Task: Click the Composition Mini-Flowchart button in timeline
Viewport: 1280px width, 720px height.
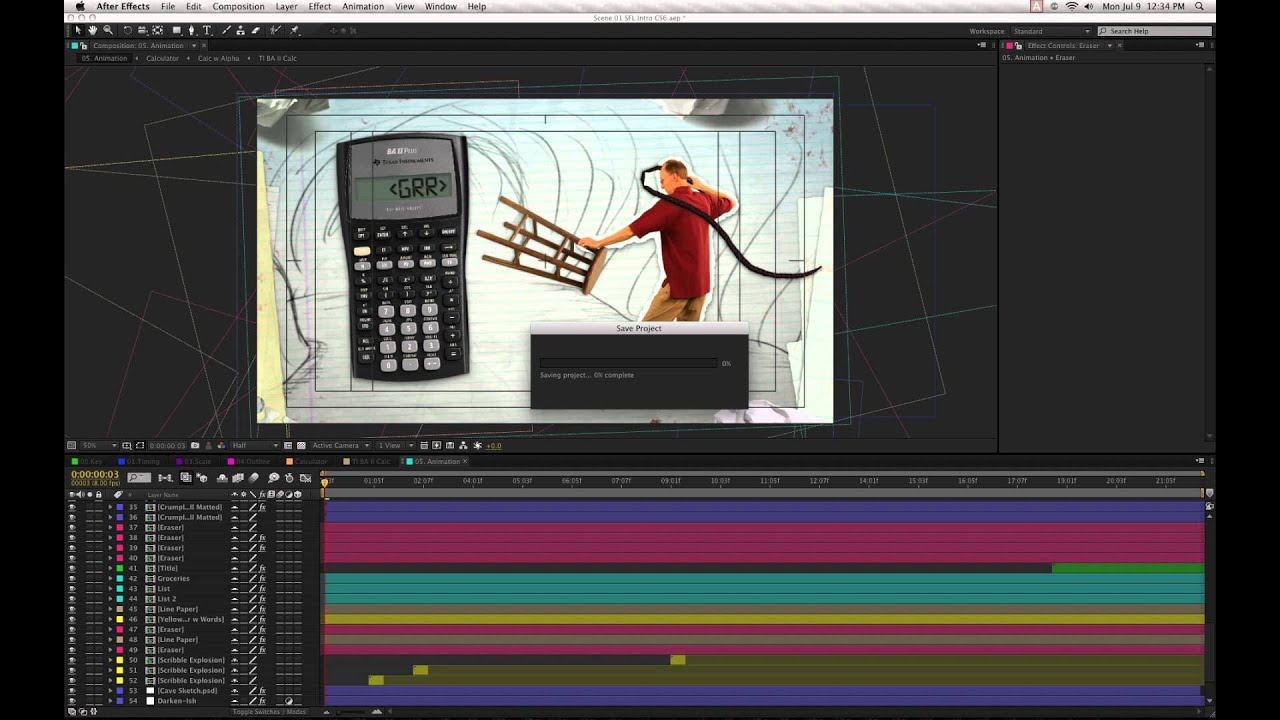Action: [x=165, y=478]
